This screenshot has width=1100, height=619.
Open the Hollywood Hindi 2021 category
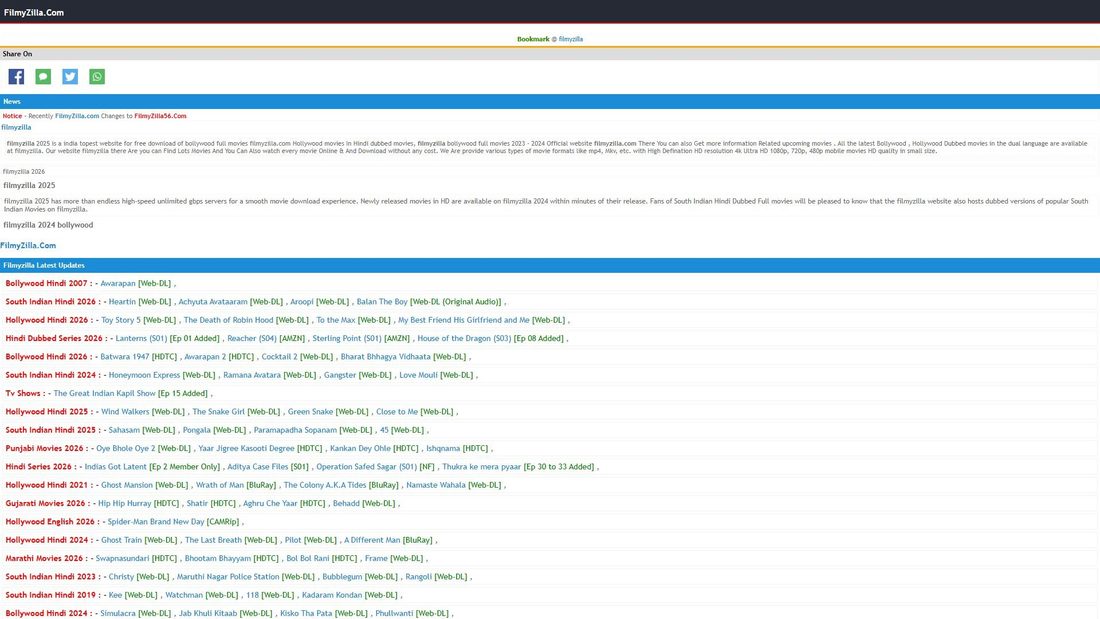[x=47, y=485]
